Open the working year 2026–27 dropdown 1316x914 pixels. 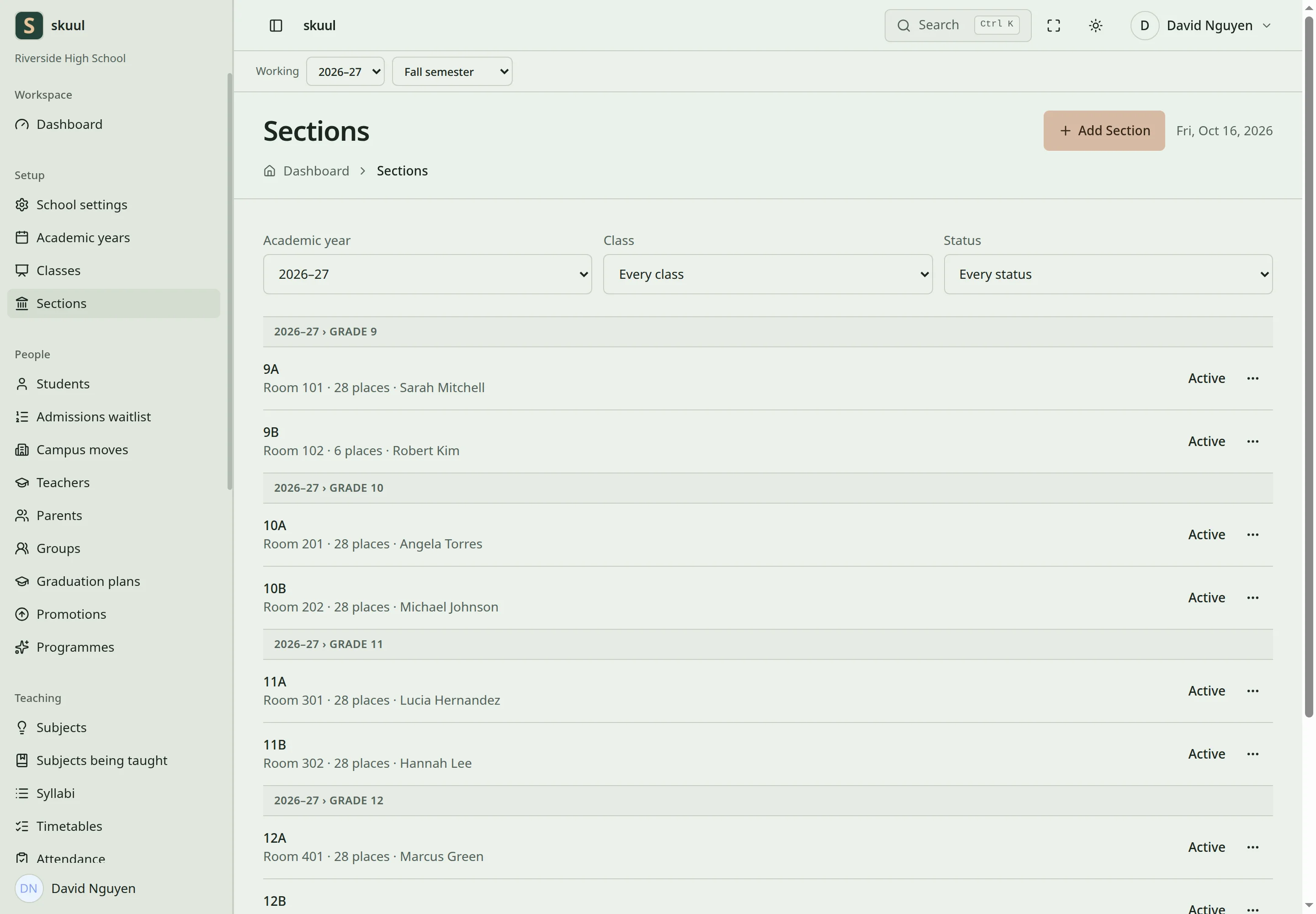(345, 72)
